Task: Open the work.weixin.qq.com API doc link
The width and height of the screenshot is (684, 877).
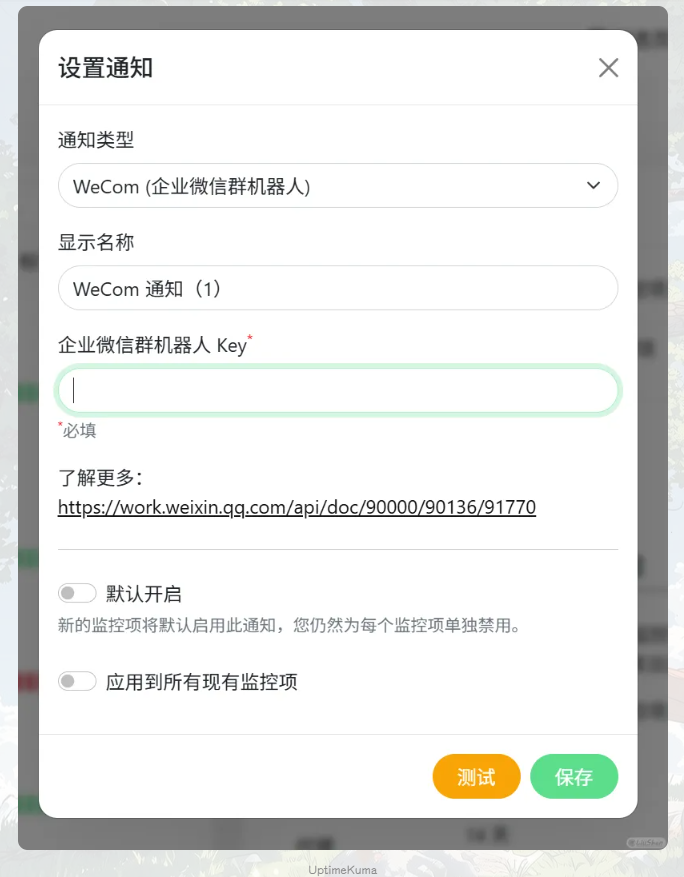Action: pyautogui.click(x=297, y=507)
